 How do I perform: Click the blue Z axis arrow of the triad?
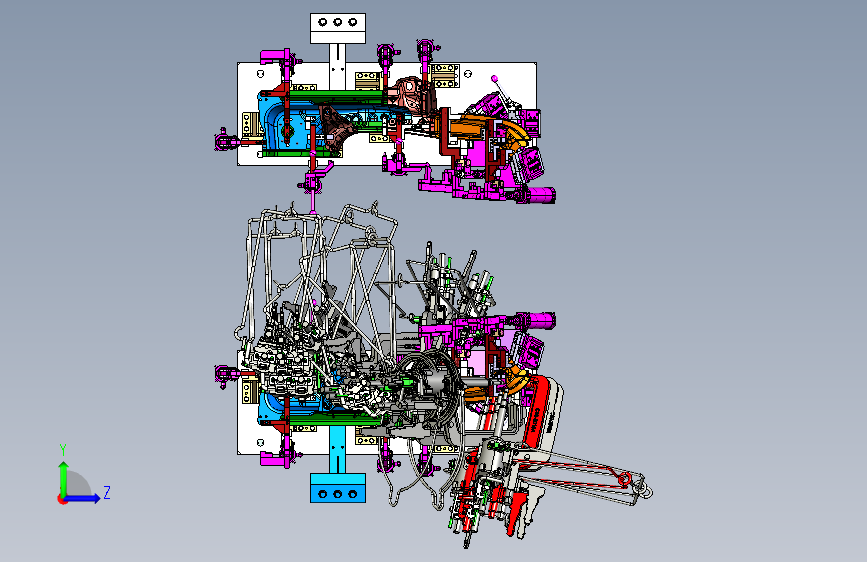click(83, 498)
